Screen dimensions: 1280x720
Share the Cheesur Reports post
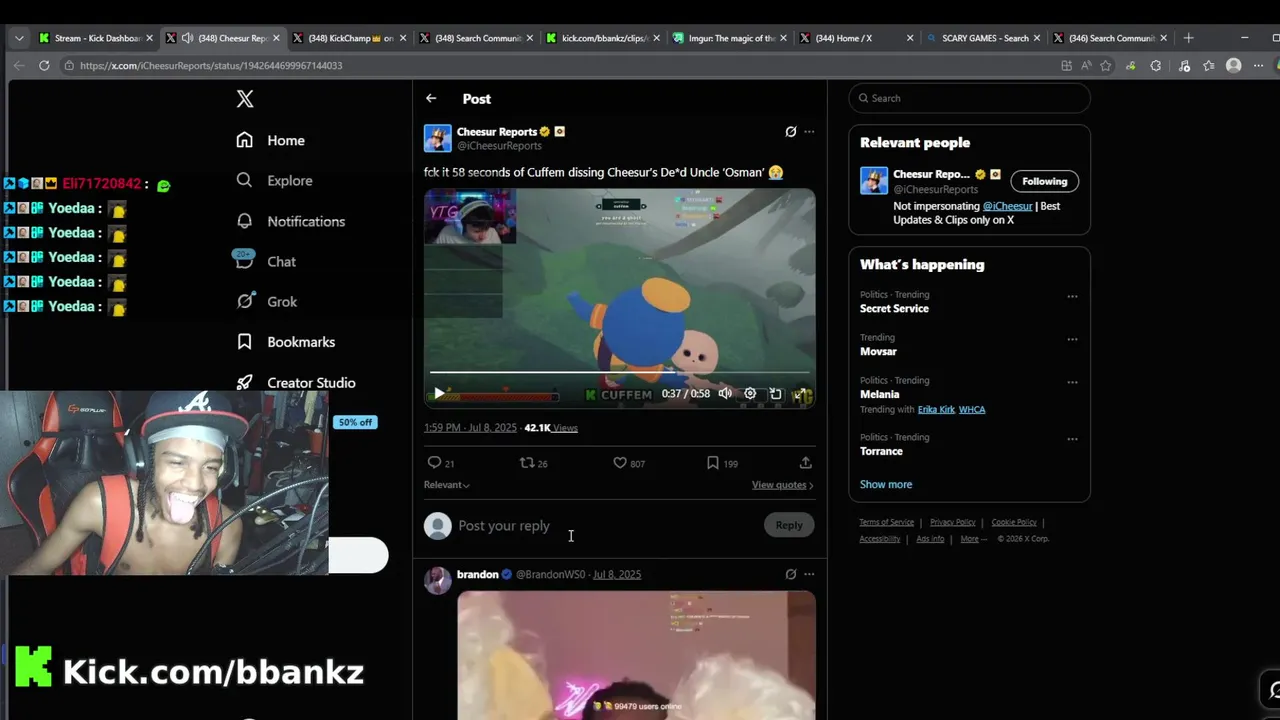tap(805, 463)
